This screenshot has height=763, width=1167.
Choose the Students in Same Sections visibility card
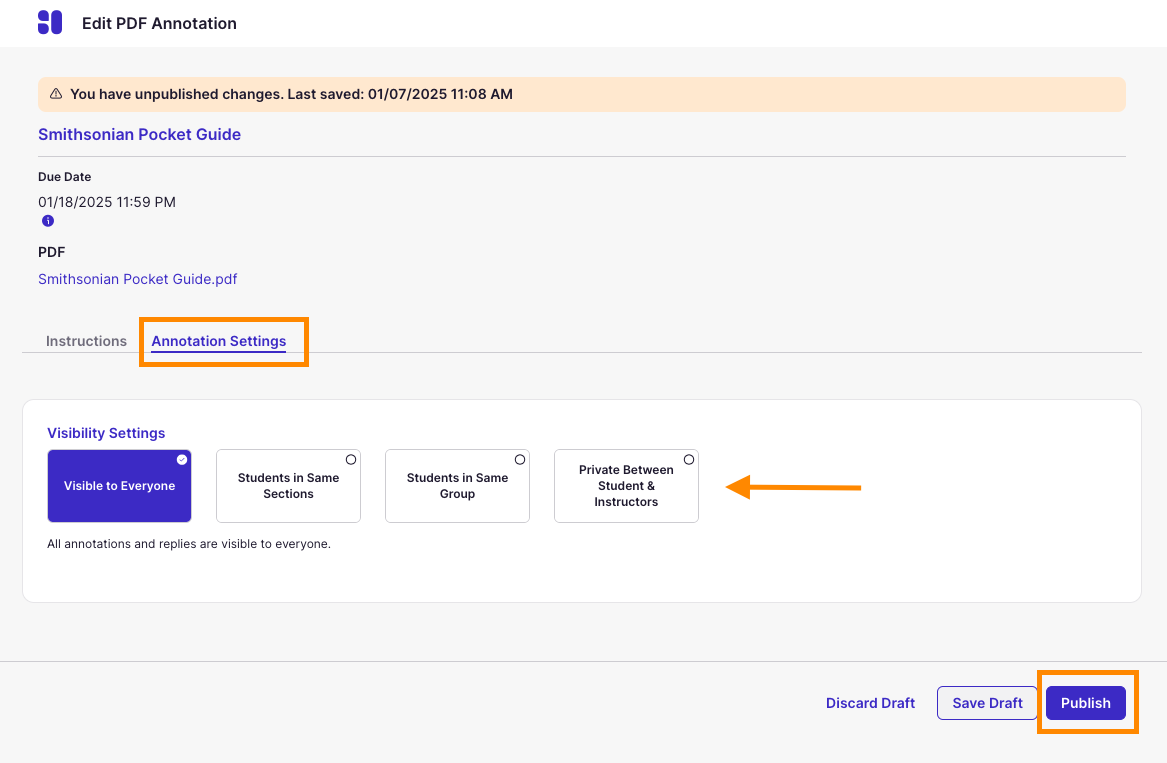[x=288, y=486]
